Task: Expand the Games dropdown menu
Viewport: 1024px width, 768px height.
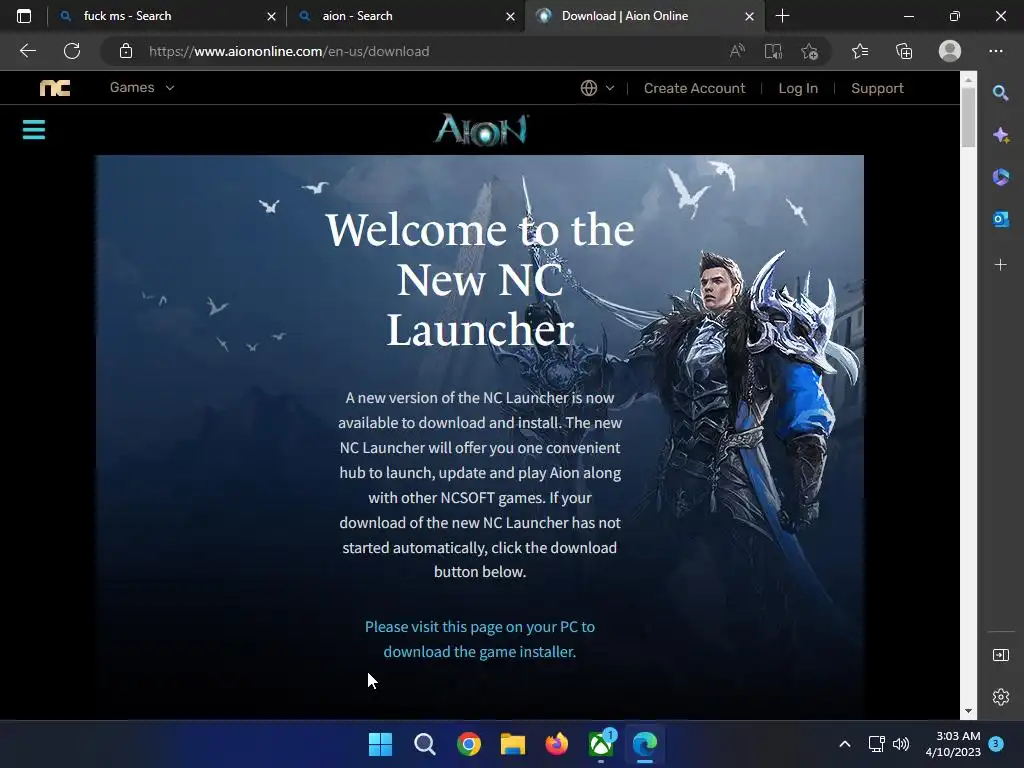Action: [x=142, y=88]
